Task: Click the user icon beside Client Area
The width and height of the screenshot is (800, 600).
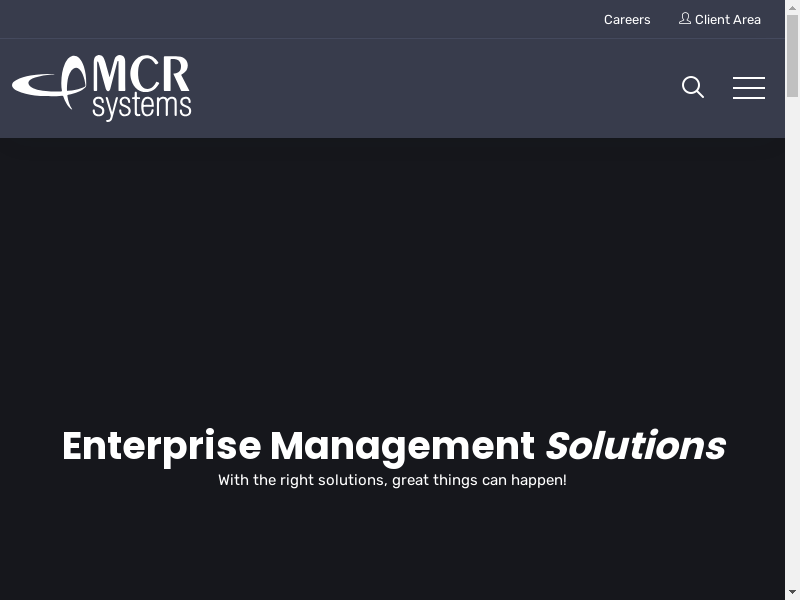Action: click(x=685, y=19)
